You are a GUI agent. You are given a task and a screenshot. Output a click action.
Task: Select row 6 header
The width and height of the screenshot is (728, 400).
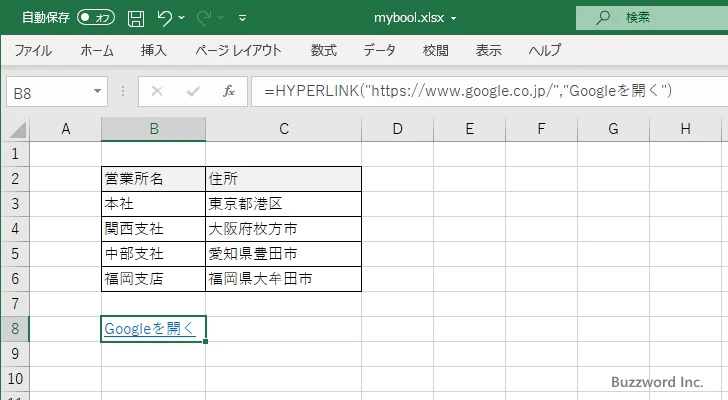pyautogui.click(x=15, y=279)
